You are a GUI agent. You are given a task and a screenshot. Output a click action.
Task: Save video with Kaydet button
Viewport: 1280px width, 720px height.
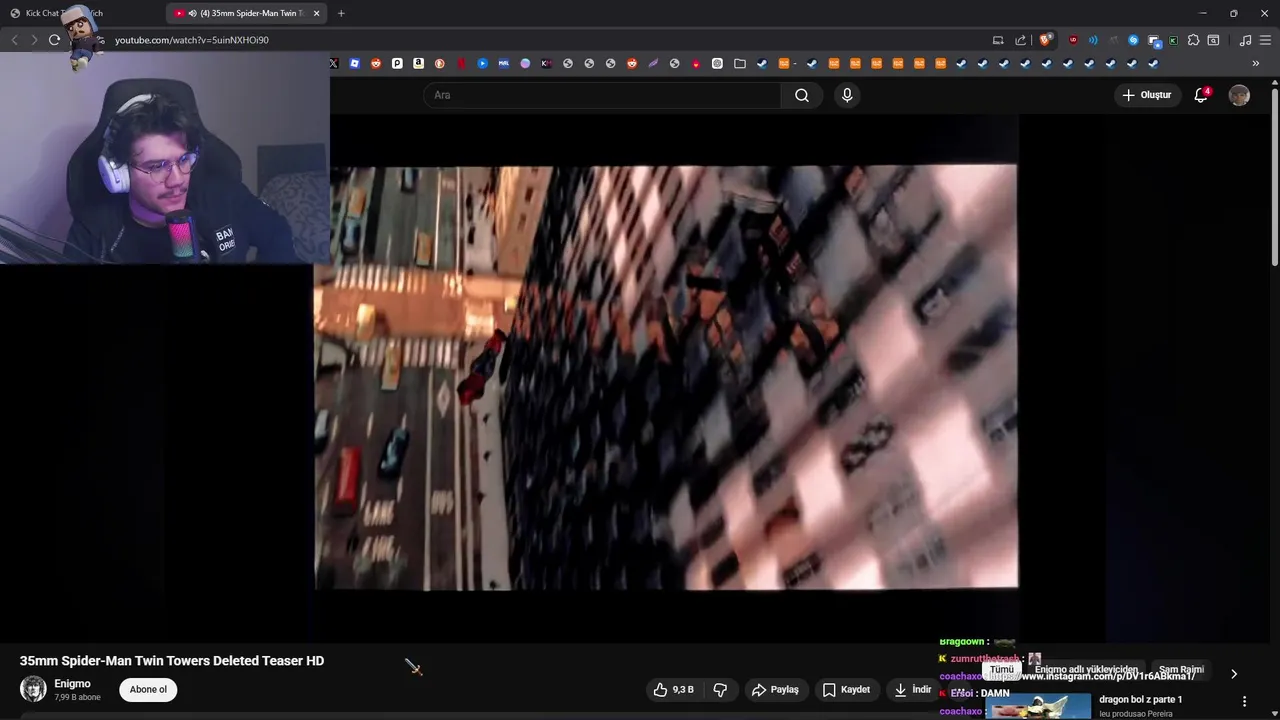coord(846,689)
